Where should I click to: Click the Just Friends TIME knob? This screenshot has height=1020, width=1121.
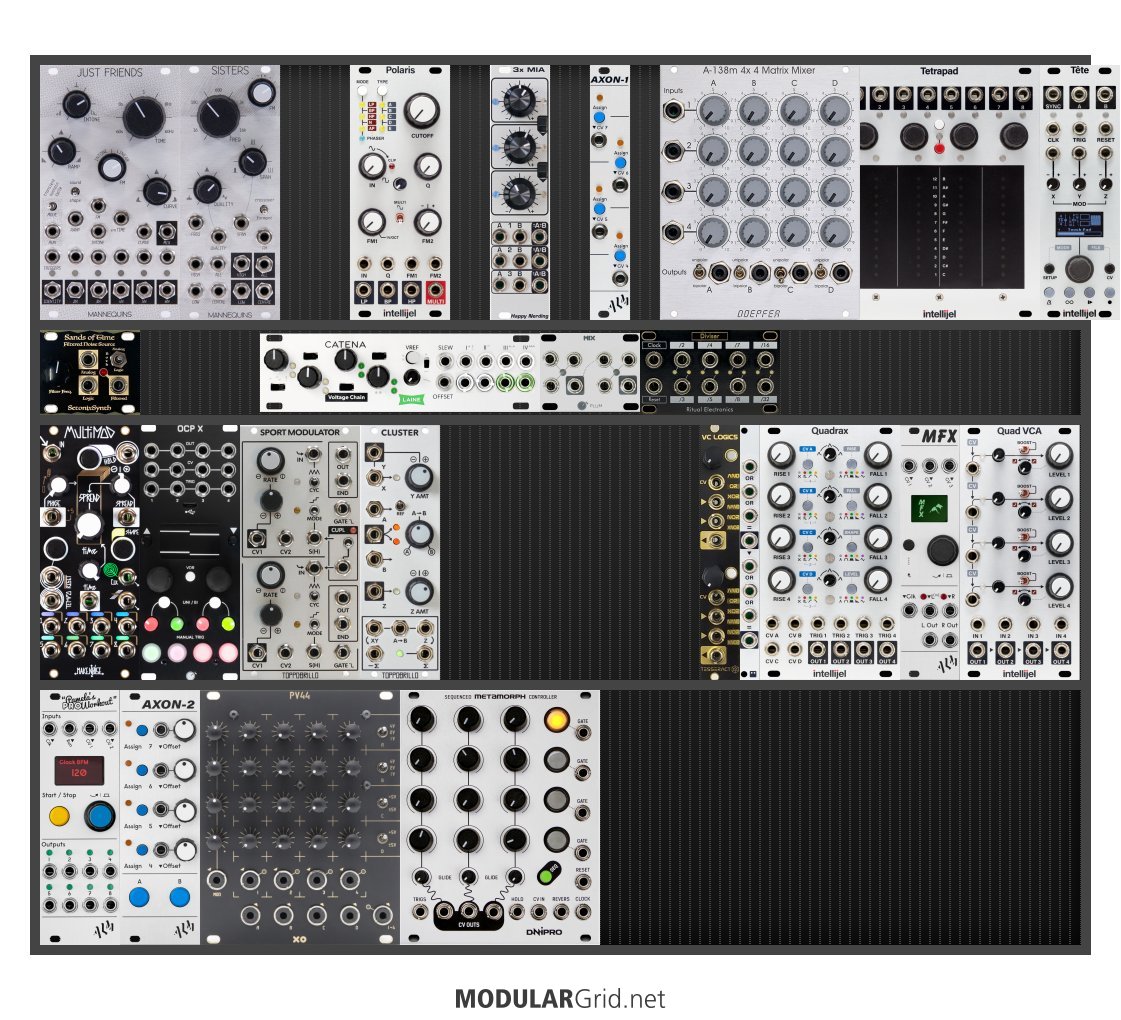click(144, 117)
